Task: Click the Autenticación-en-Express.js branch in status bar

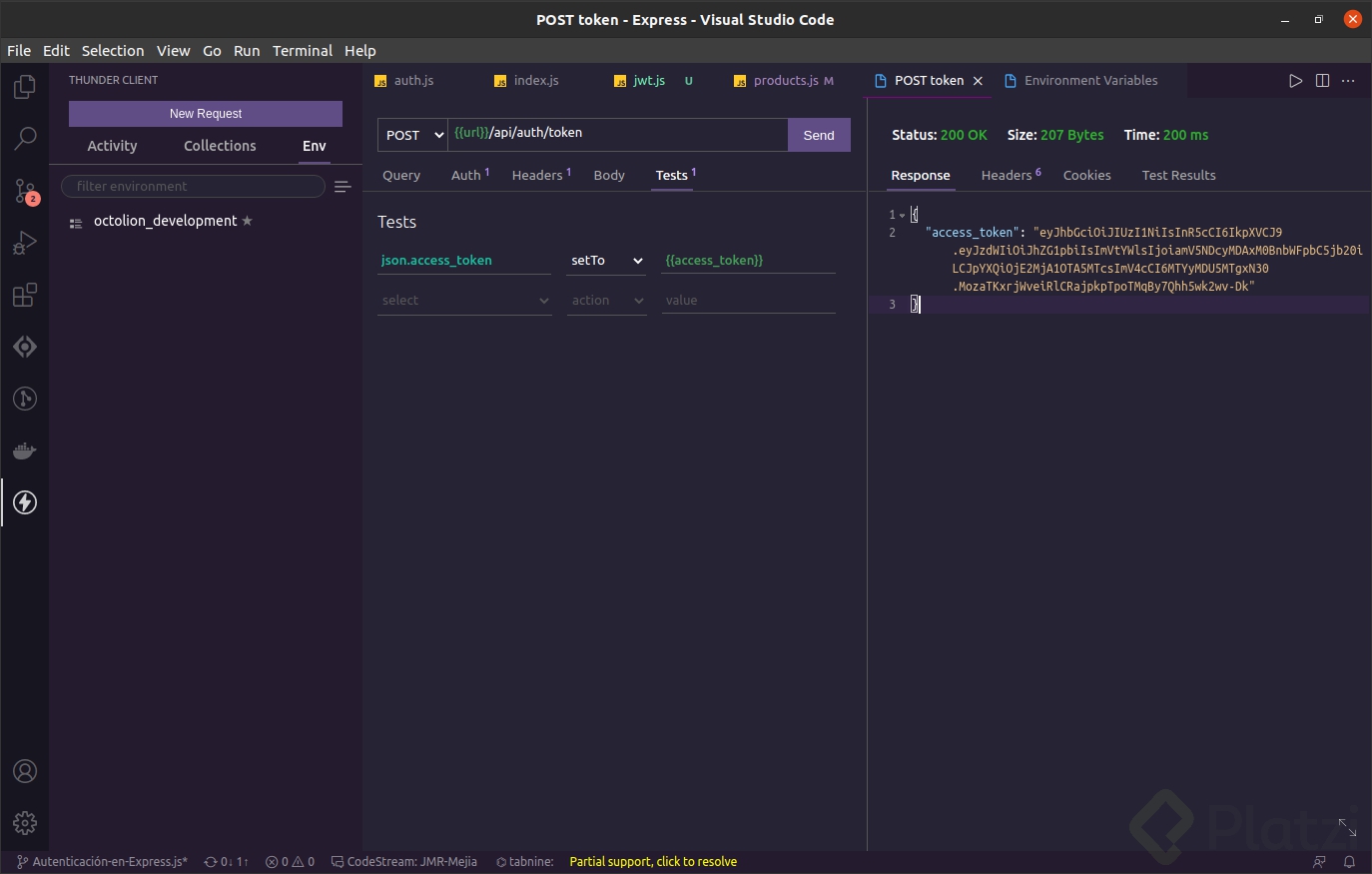Action: click(x=102, y=862)
